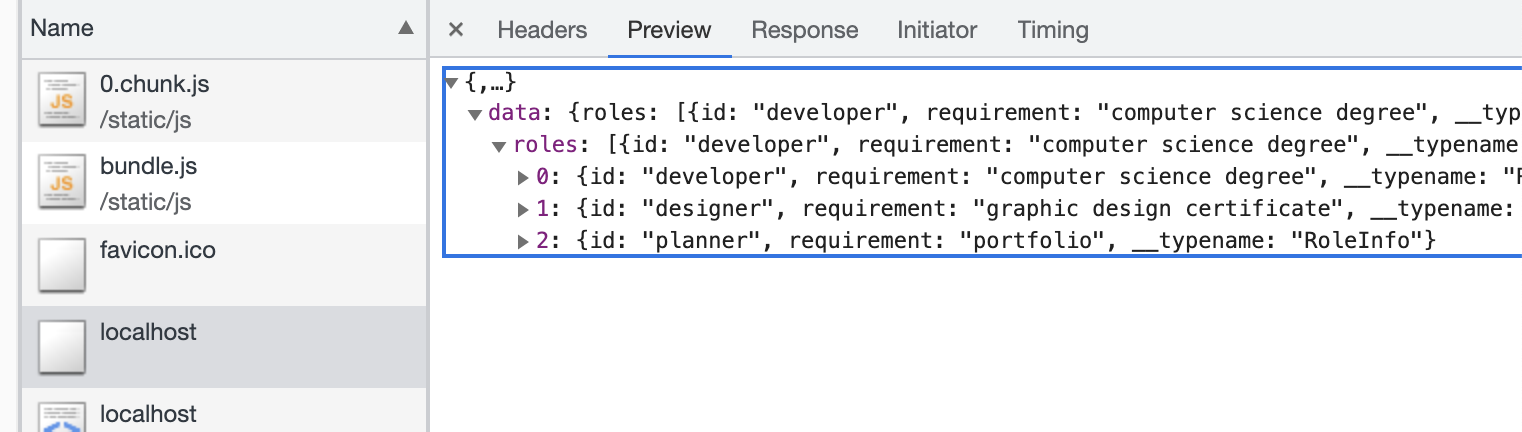The height and width of the screenshot is (432, 1522).
Task: Expand array item 2 planner
Action: [x=523, y=241]
